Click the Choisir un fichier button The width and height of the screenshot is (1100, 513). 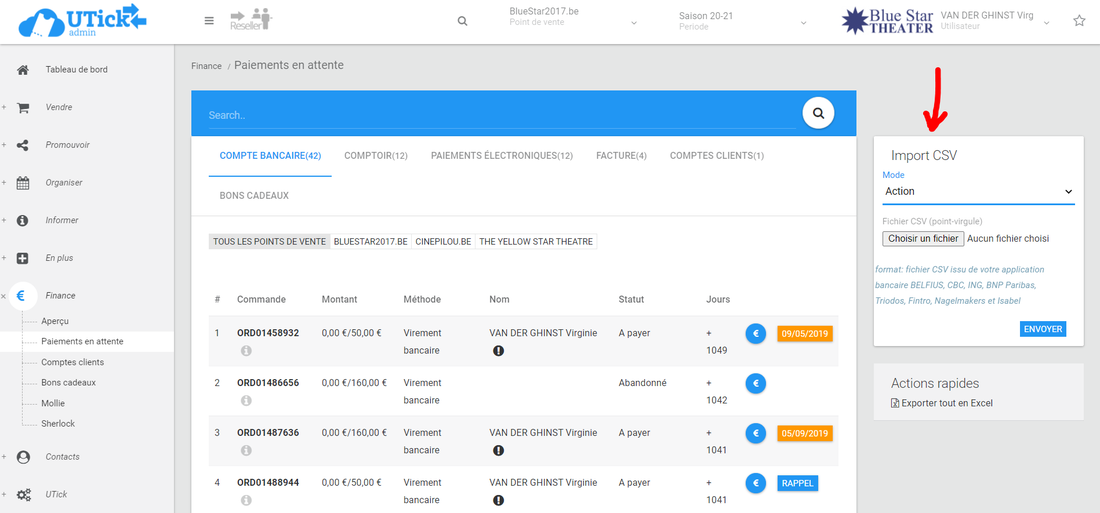point(923,239)
